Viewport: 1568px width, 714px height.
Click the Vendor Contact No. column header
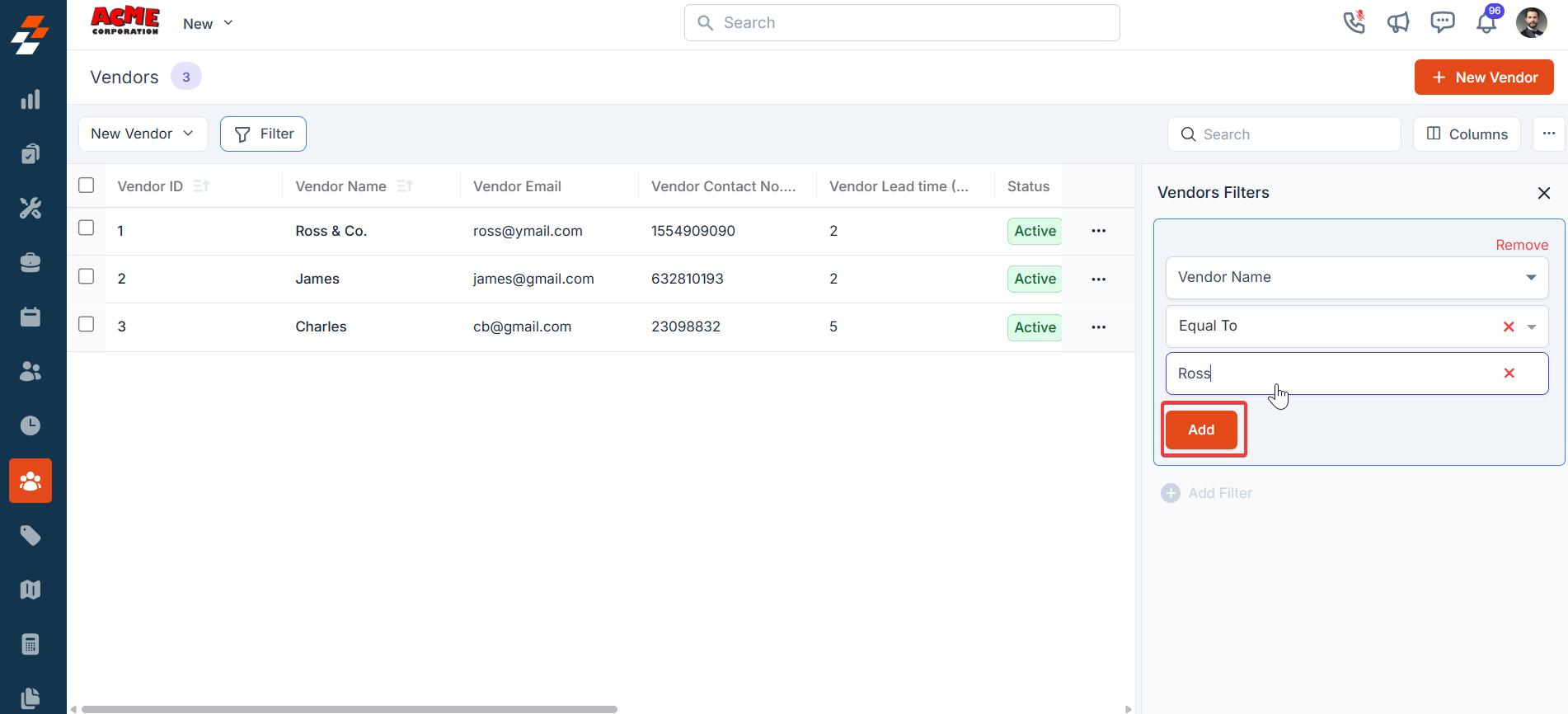point(724,186)
